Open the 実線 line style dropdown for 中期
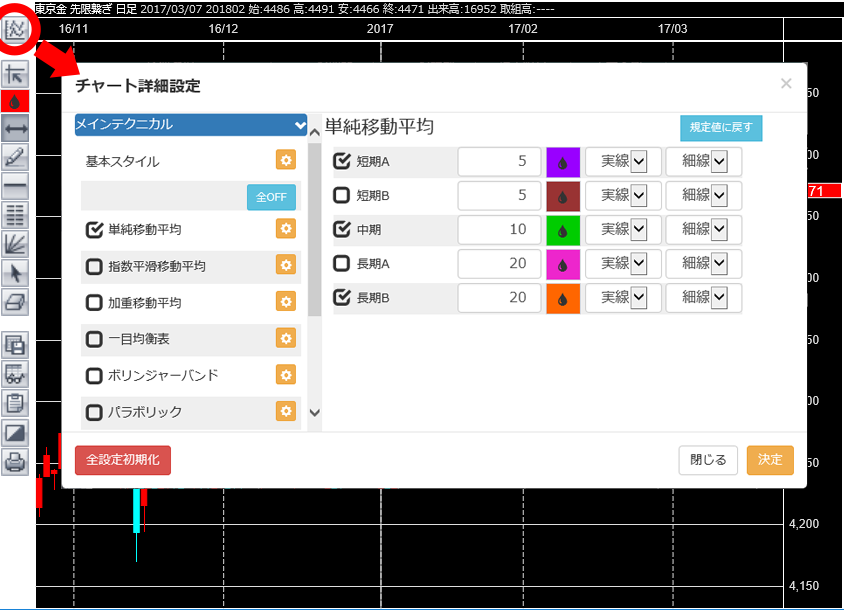 pyautogui.click(x=623, y=229)
